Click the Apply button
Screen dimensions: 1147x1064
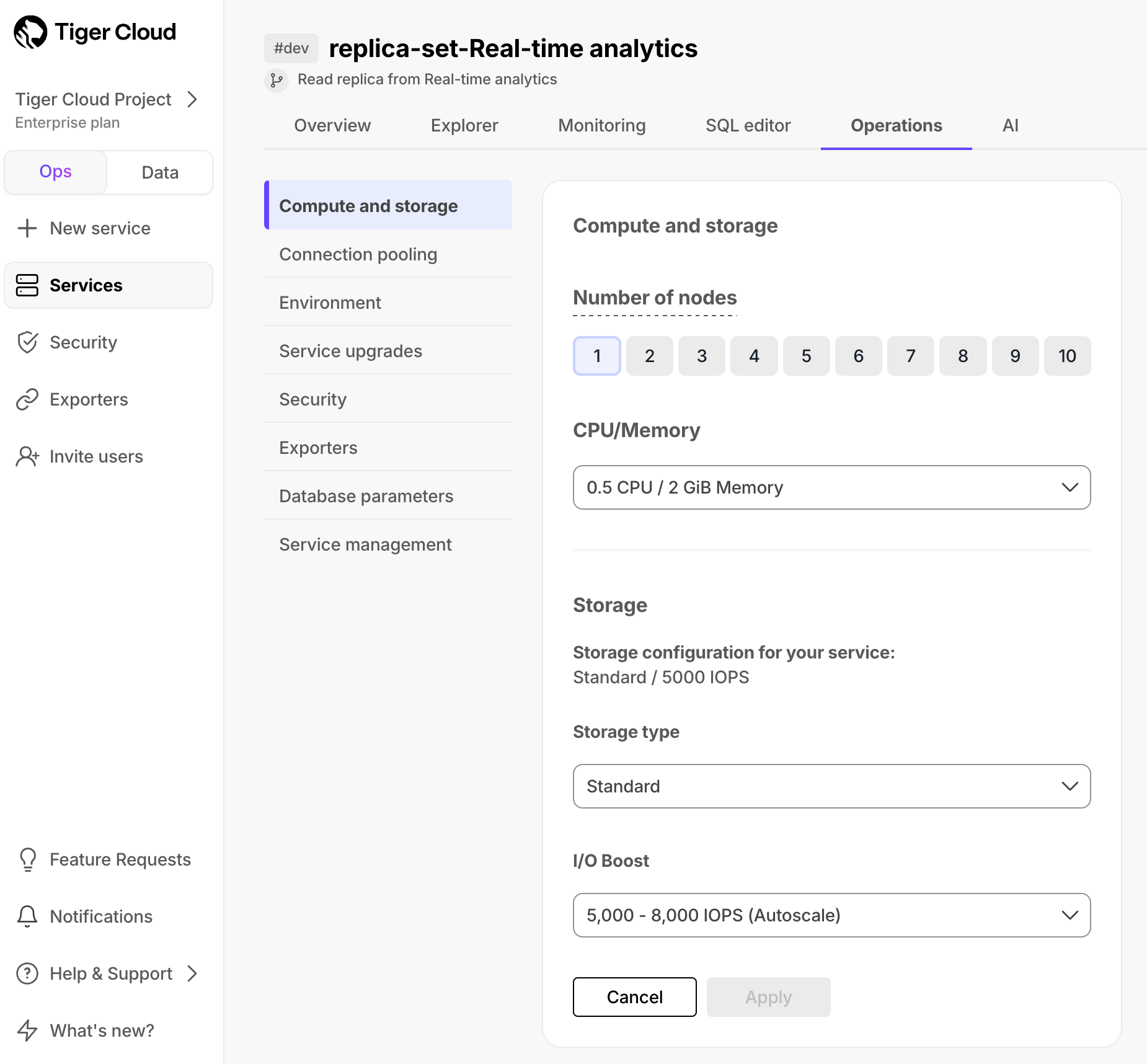tap(769, 997)
